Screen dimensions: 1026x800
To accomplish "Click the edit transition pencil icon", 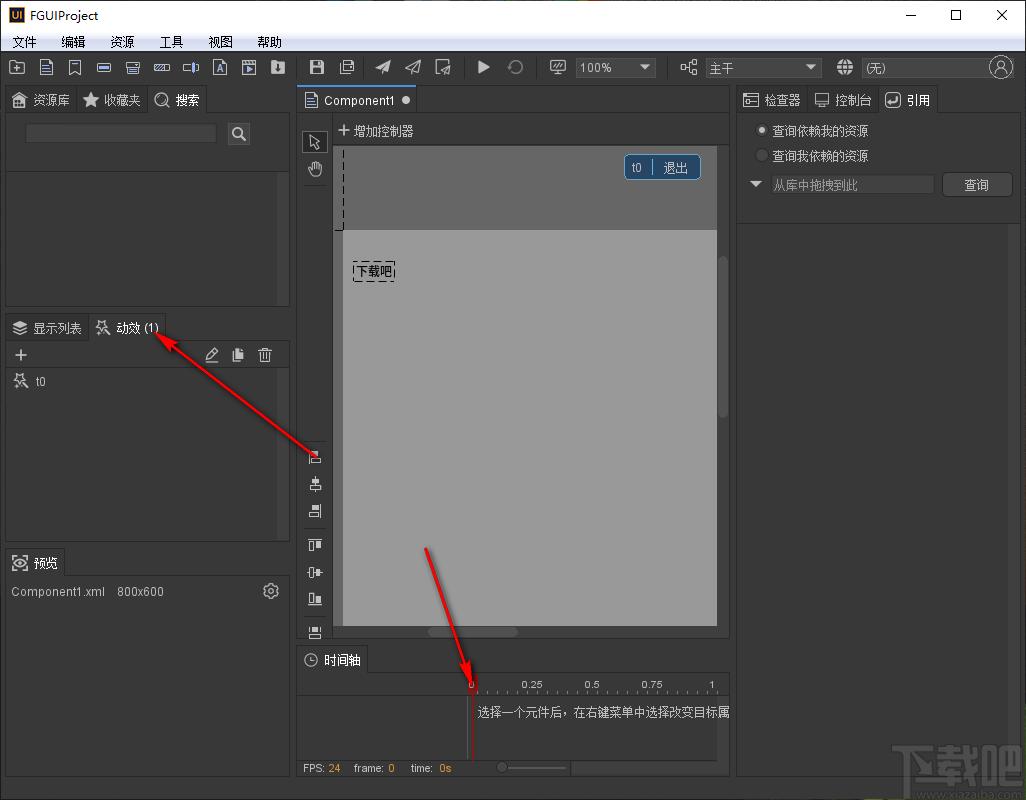I will pos(211,355).
